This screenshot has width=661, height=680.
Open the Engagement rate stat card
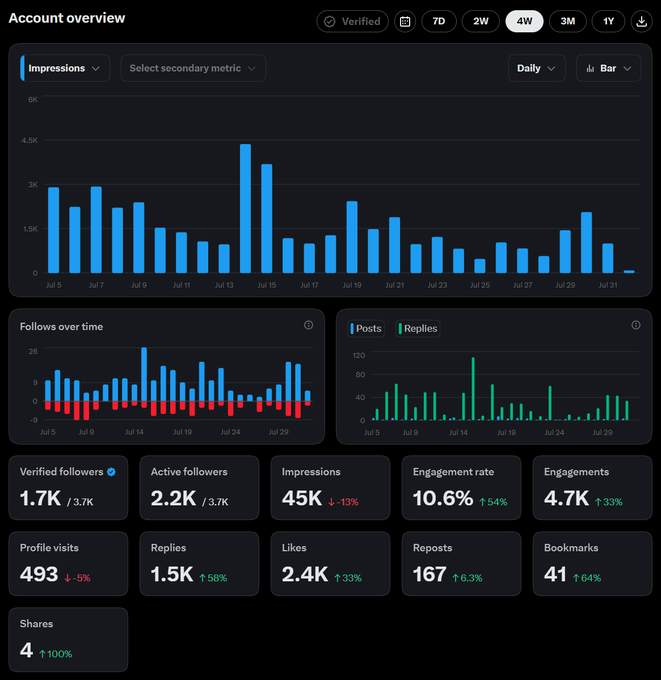point(461,487)
